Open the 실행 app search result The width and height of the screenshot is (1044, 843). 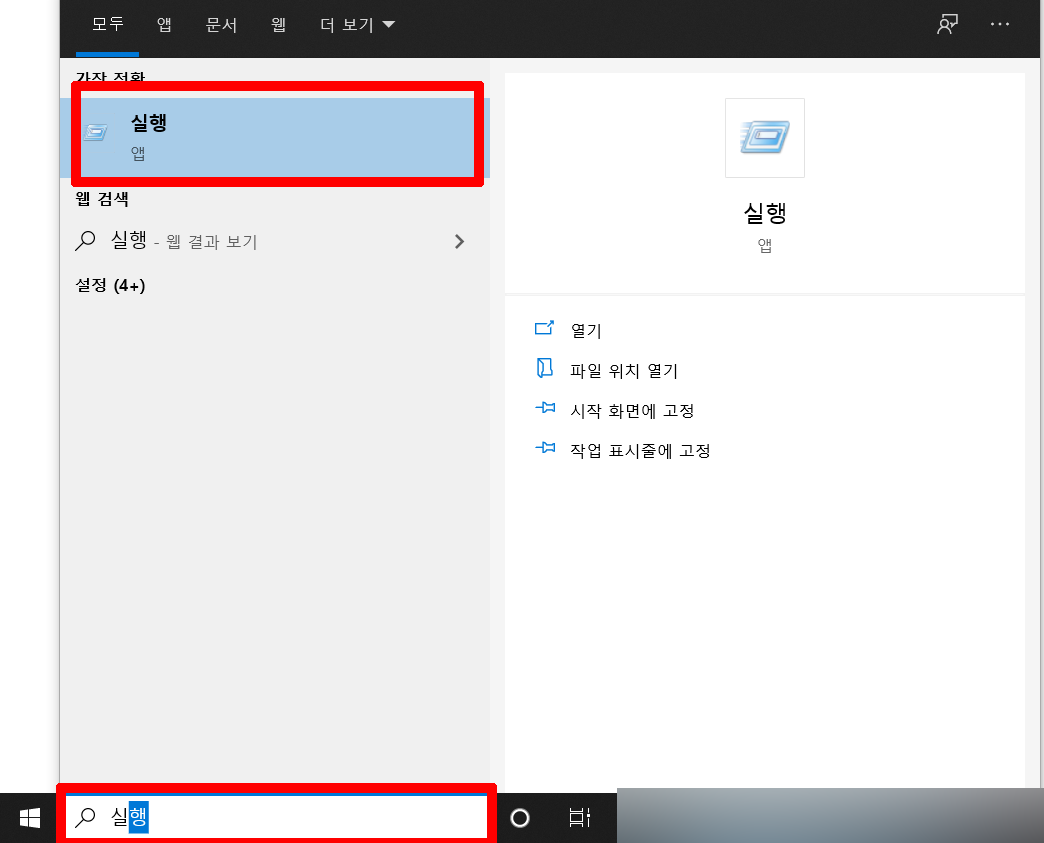coord(275,137)
